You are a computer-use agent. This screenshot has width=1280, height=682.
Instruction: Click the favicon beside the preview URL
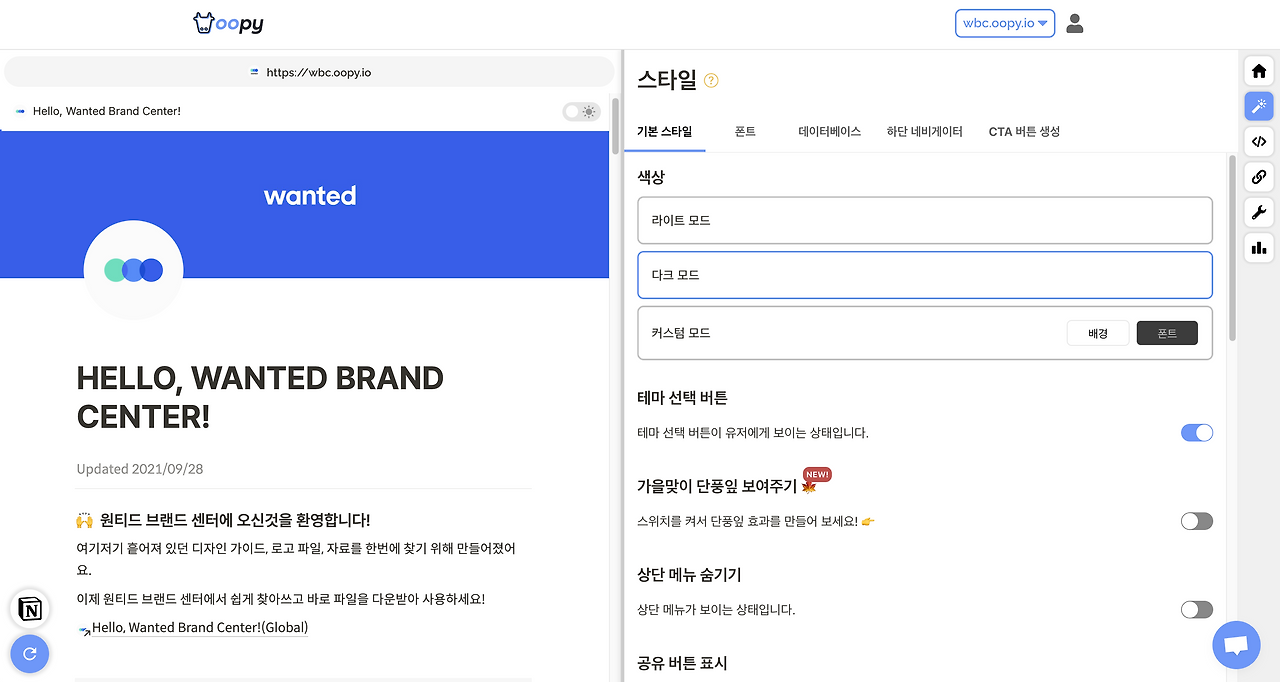point(254,72)
